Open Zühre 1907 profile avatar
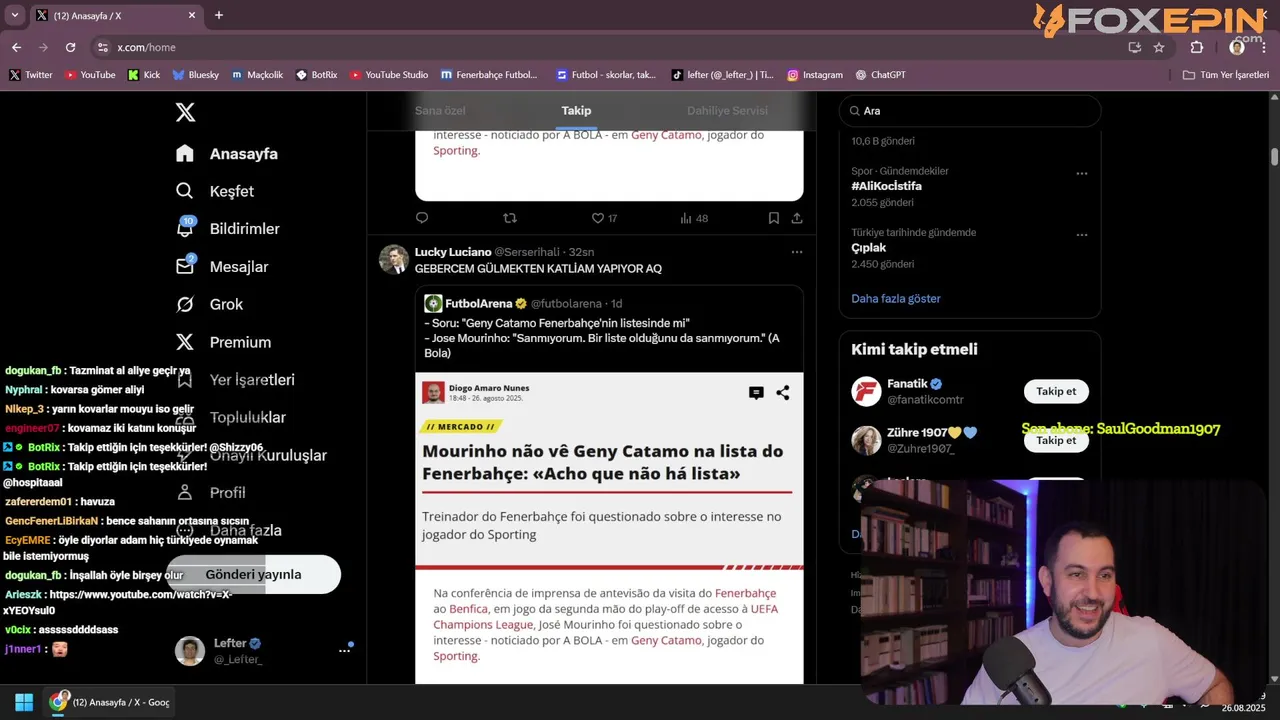This screenshot has width=1280, height=720. pyautogui.click(x=866, y=440)
